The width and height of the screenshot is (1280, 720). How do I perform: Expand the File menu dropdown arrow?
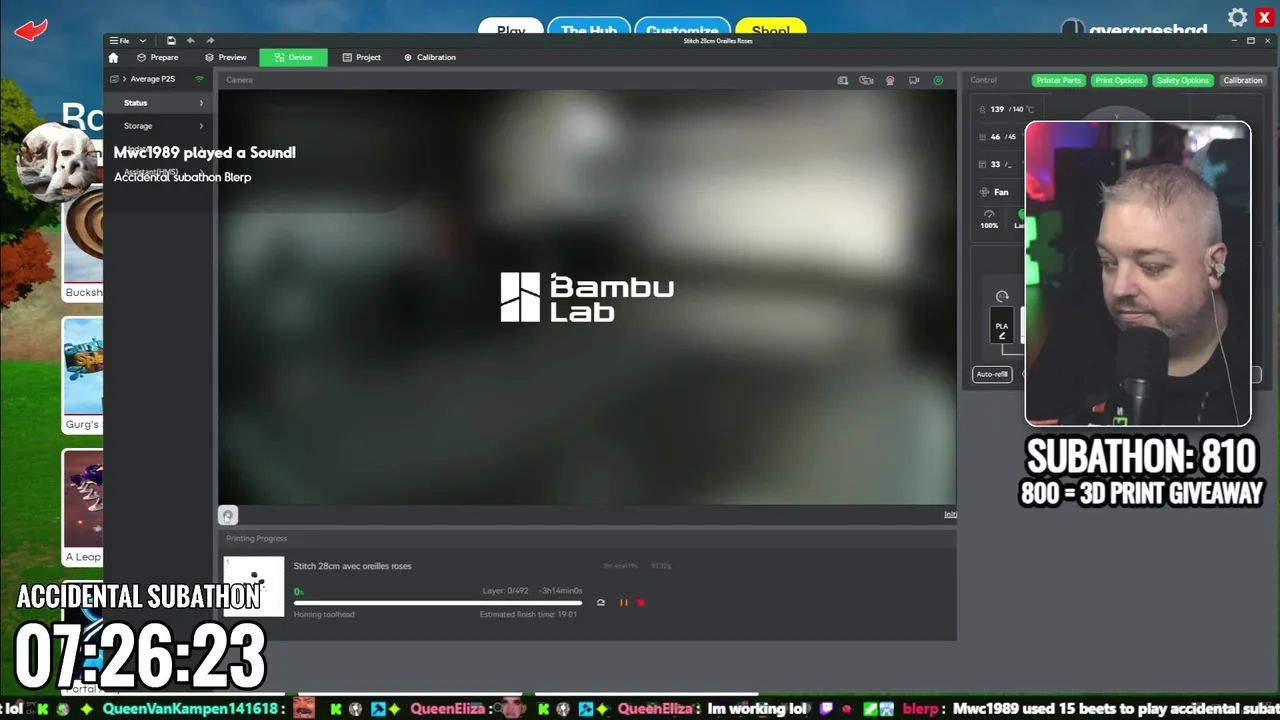(x=143, y=41)
